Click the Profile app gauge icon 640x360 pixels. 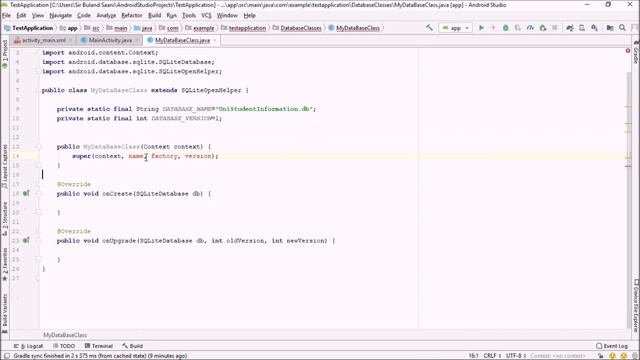point(530,28)
